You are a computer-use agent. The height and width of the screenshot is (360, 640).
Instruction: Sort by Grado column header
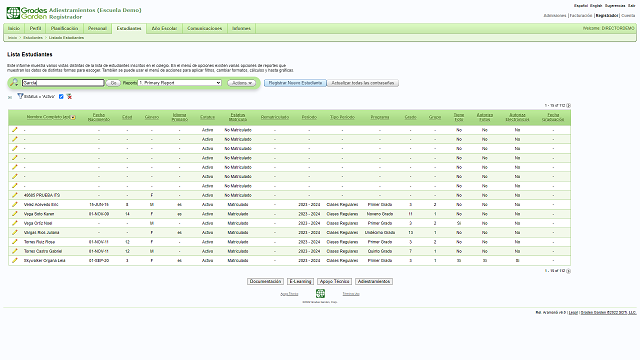pyautogui.click(x=411, y=117)
